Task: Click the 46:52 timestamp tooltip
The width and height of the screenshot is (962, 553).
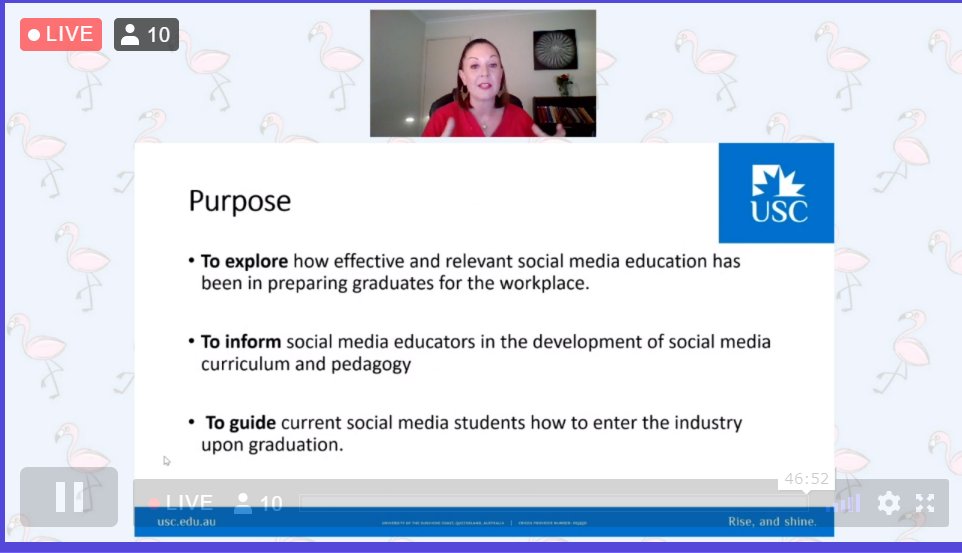Action: click(x=806, y=479)
